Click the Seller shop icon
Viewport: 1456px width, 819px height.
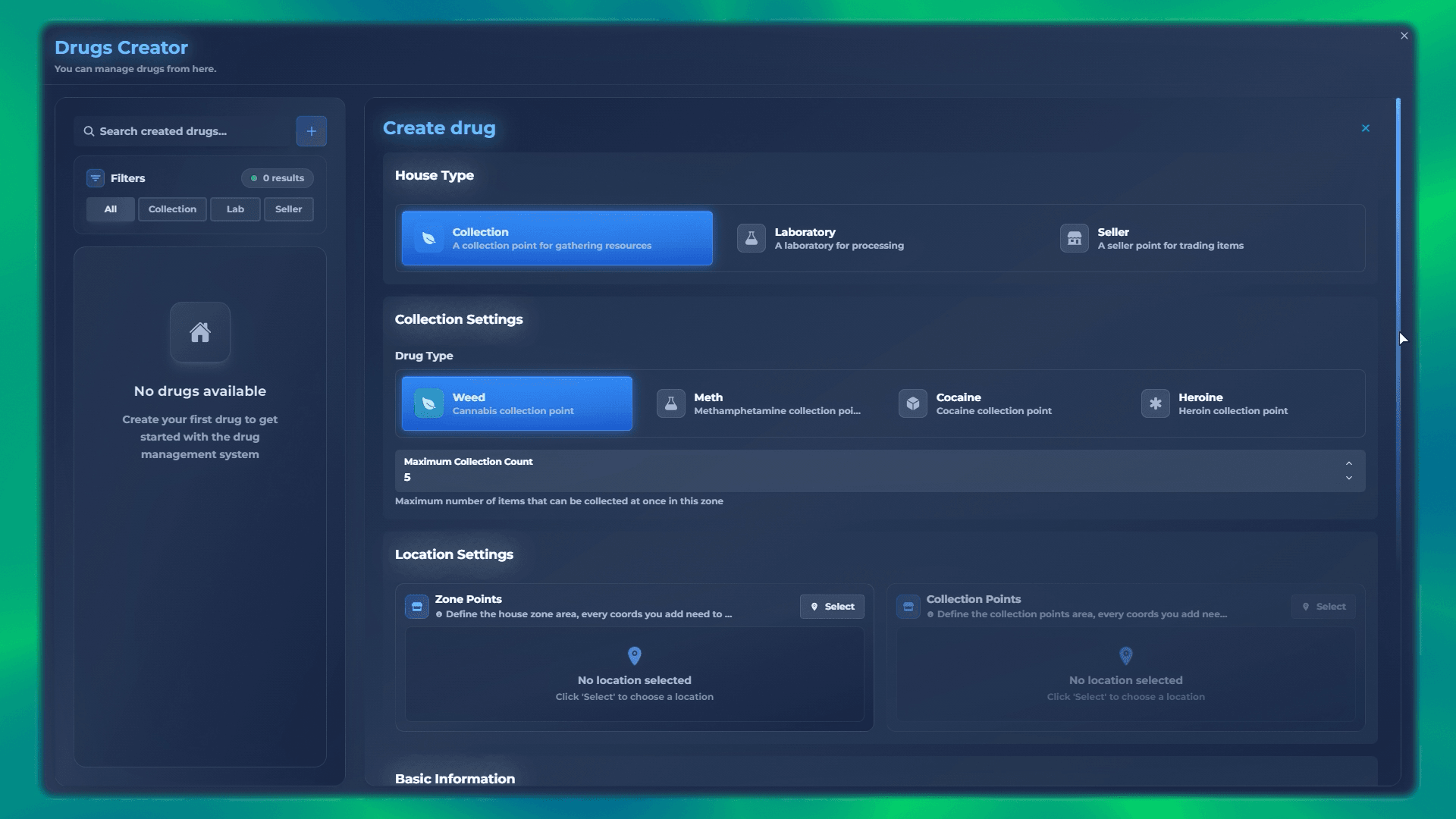[1074, 238]
